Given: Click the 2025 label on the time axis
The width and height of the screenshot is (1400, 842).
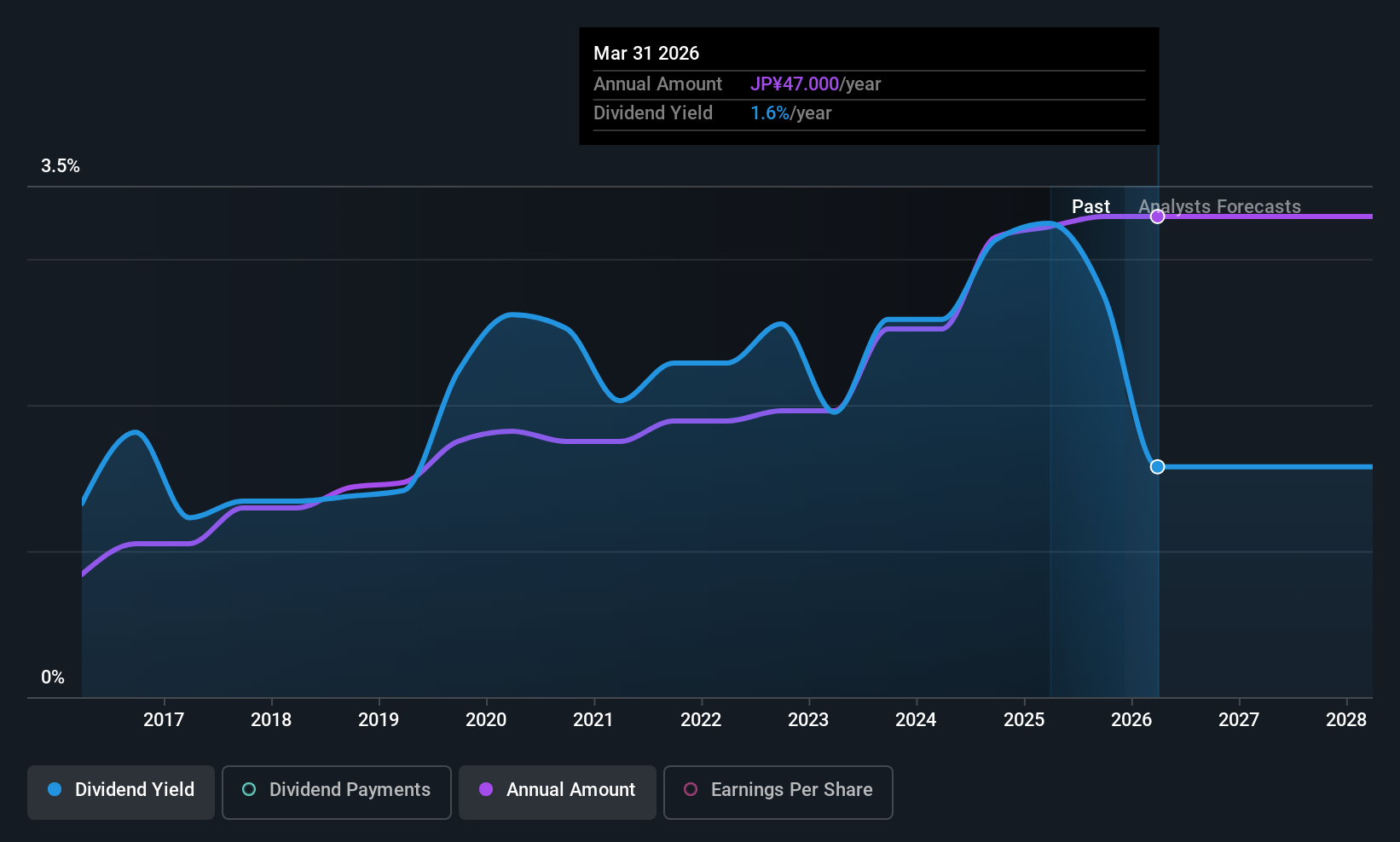Looking at the screenshot, I should 1024,720.
